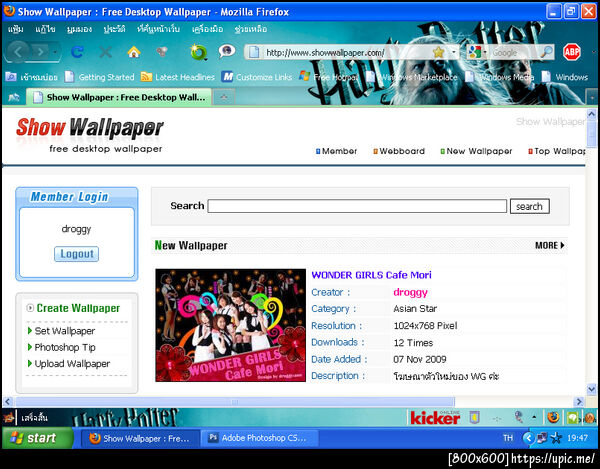The height and width of the screenshot is (469, 600).
Task: Click the green speech bubble quick icon
Action: 572,417
